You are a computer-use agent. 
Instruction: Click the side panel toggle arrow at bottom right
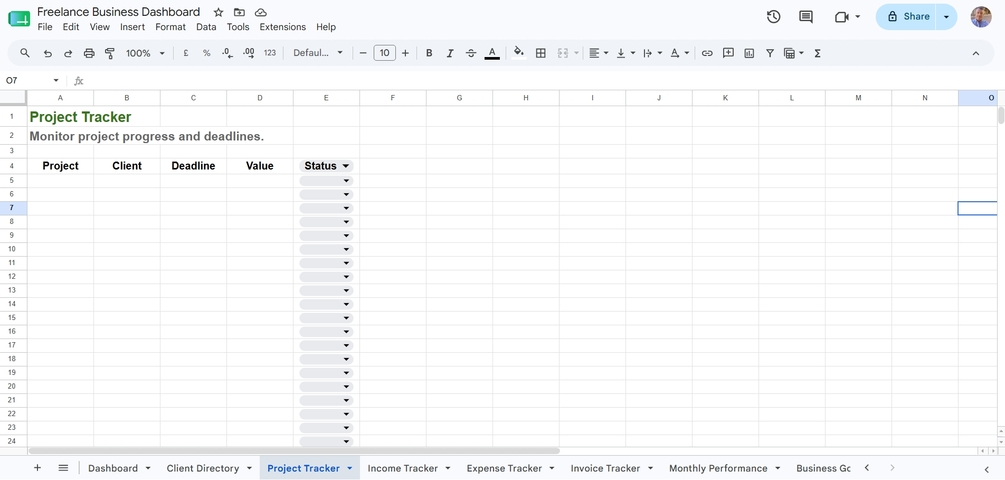click(x=986, y=468)
